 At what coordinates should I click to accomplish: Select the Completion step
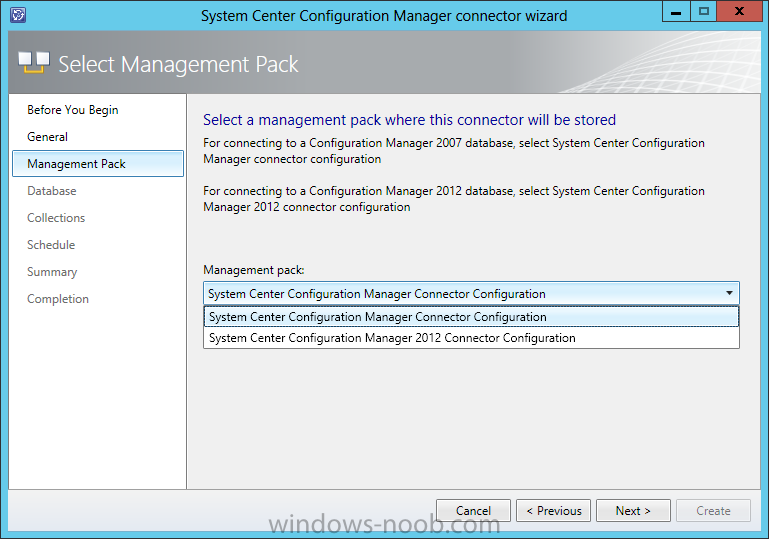tap(58, 299)
